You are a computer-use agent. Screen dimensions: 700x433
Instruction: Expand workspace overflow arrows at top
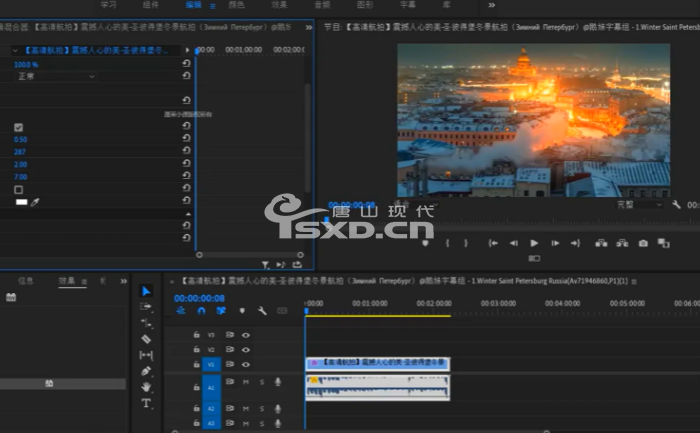(x=492, y=5)
